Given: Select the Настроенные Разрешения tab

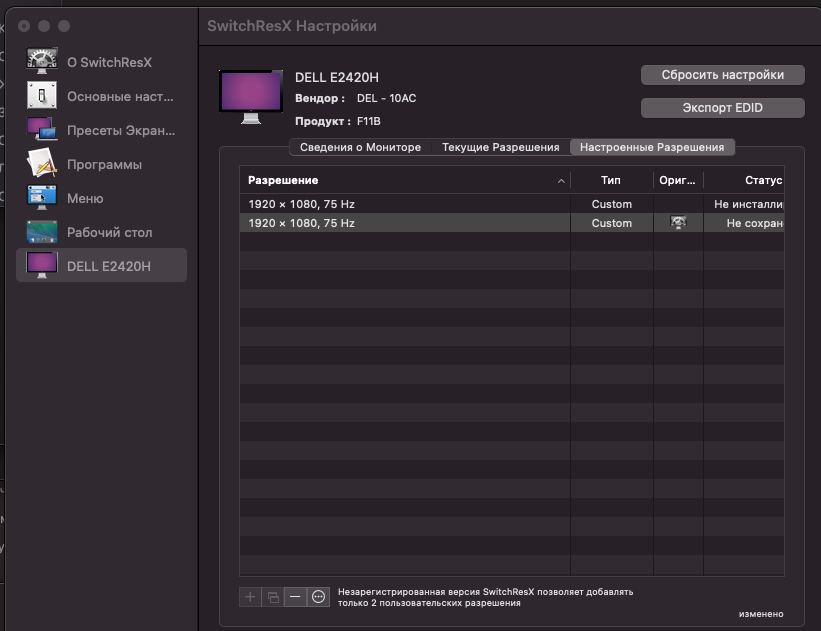Looking at the screenshot, I should (x=652, y=147).
